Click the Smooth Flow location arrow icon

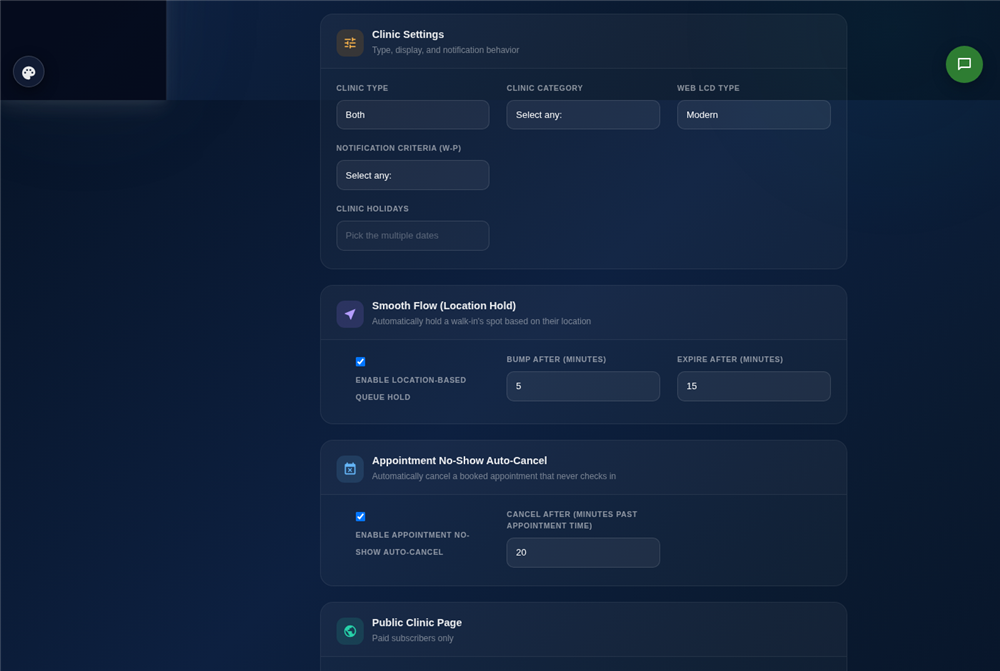point(350,314)
